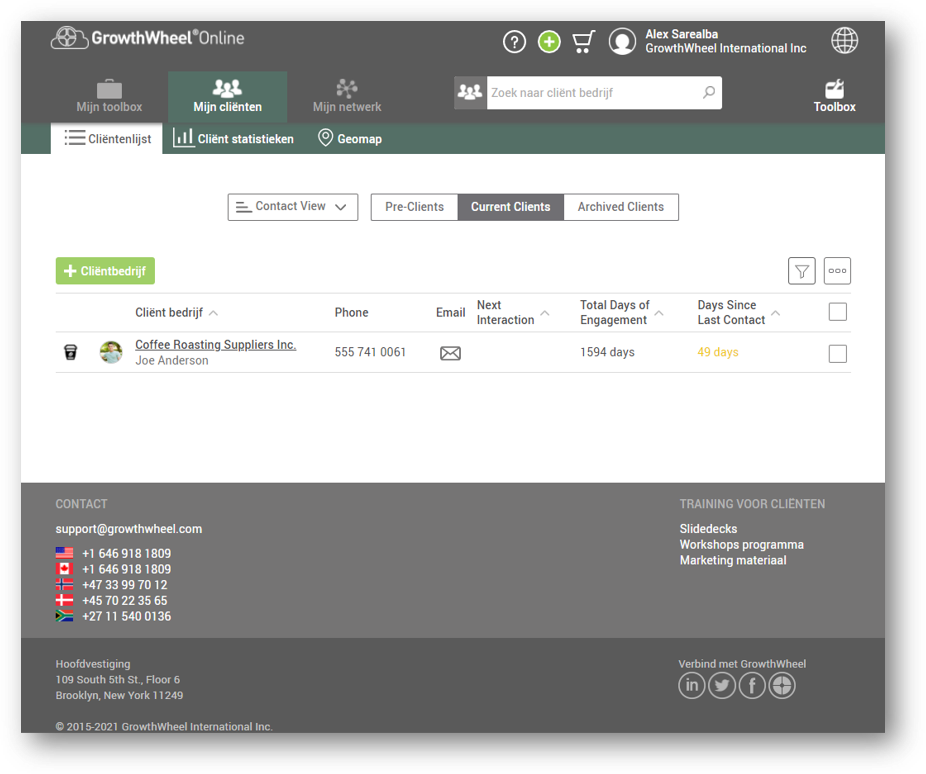This screenshot has width=926, height=774.
Task: Click the +45 70 22 35 65 number
Action: point(125,600)
